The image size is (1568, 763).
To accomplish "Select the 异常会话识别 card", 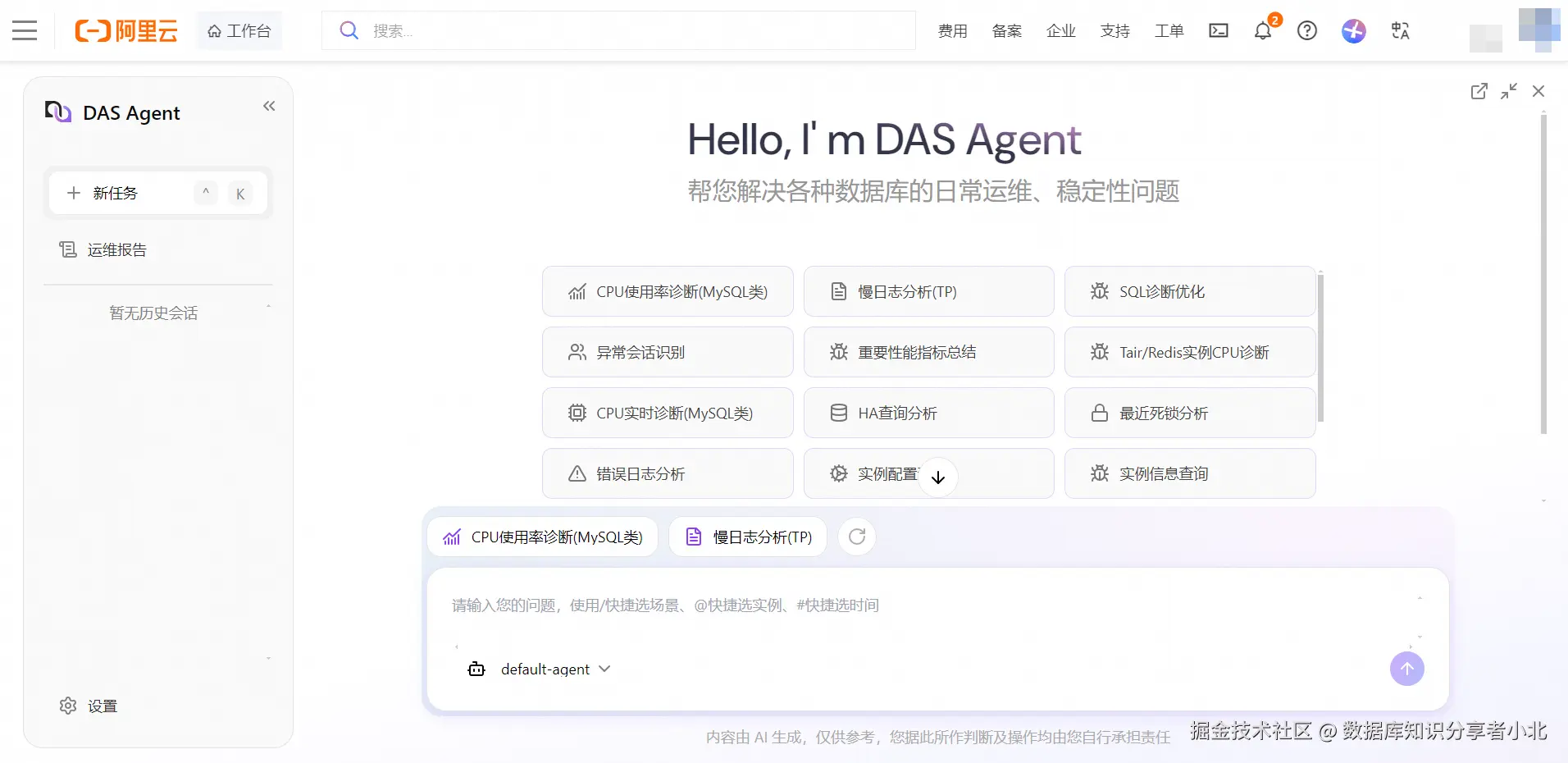I will point(668,352).
